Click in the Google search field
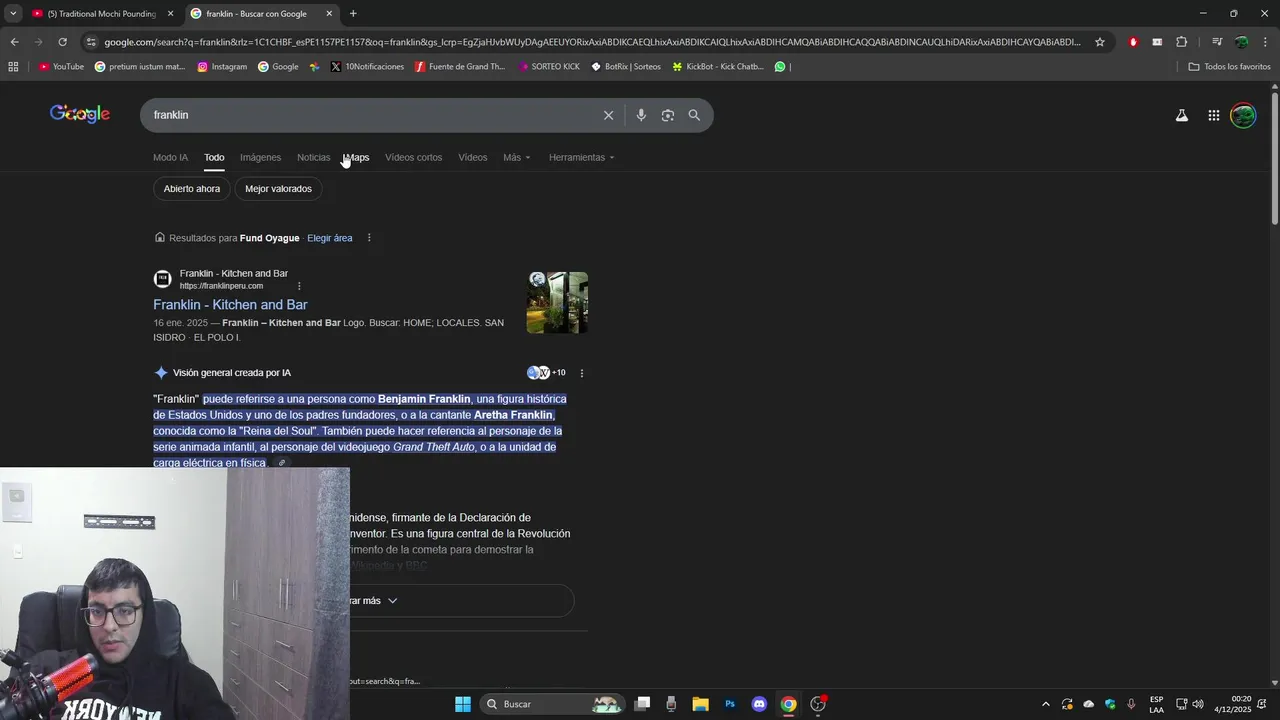 pos(375,115)
